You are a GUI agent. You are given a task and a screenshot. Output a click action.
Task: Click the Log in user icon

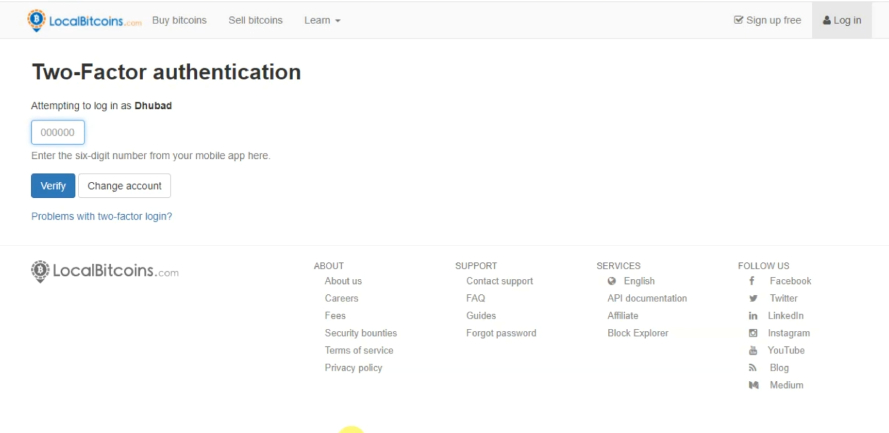pos(827,20)
